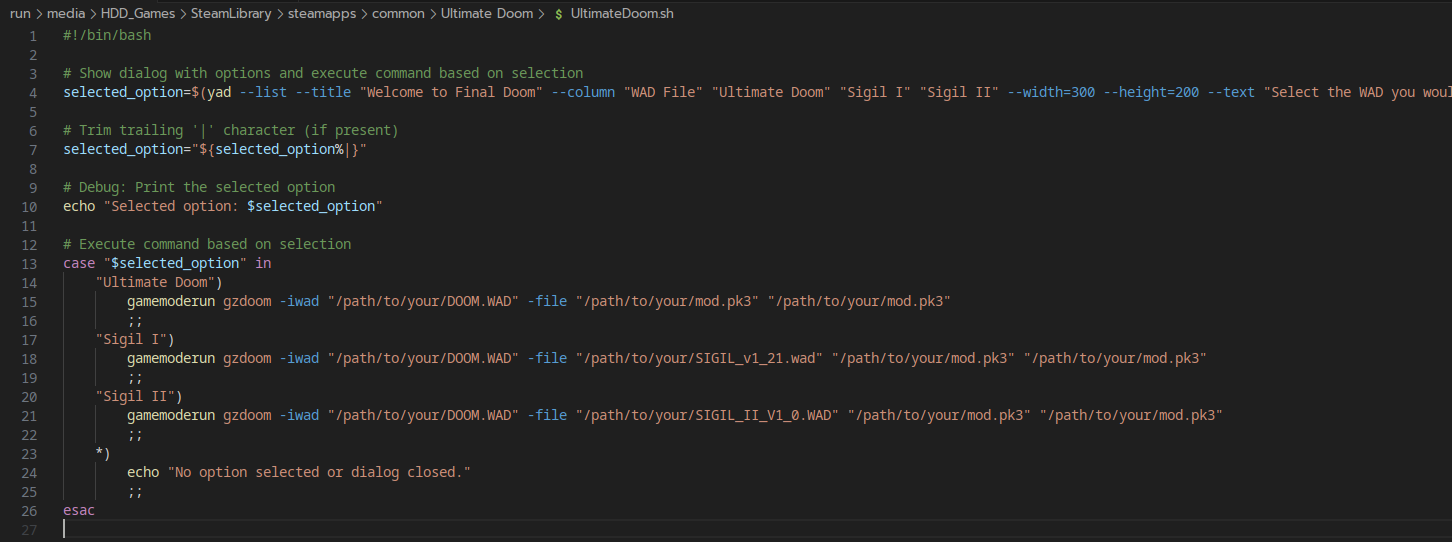The height and width of the screenshot is (542, 1452).
Task: Open the "run" breadcrumb folder
Action: tap(20, 14)
